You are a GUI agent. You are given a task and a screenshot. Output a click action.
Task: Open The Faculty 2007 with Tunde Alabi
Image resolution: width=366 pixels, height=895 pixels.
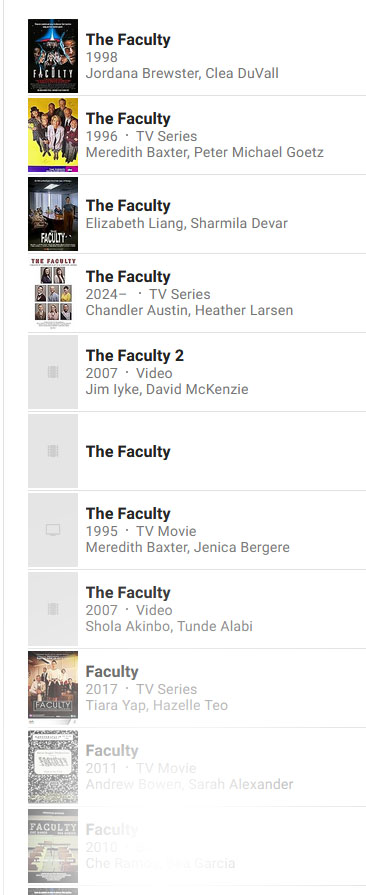pos(128,592)
